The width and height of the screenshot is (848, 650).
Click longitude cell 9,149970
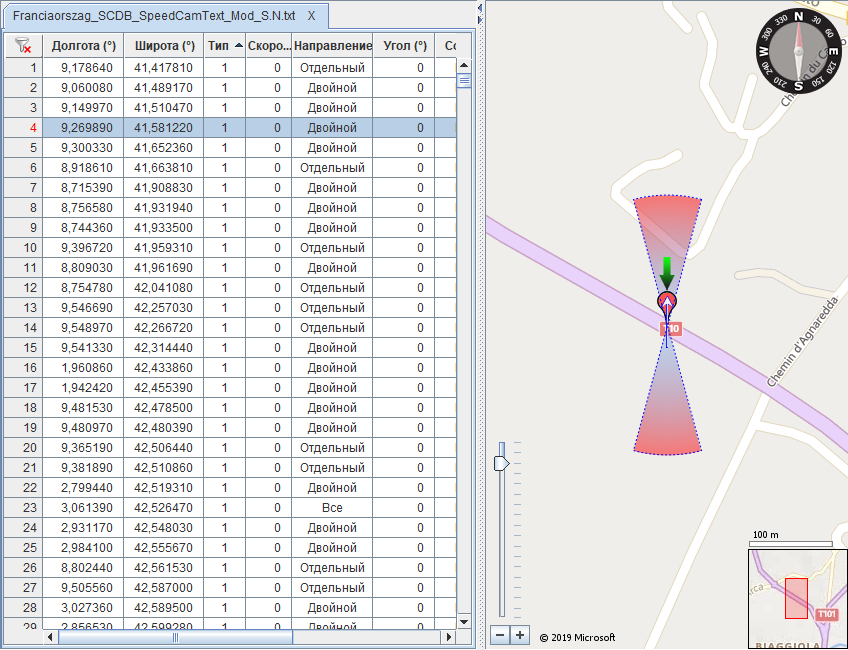(84, 108)
